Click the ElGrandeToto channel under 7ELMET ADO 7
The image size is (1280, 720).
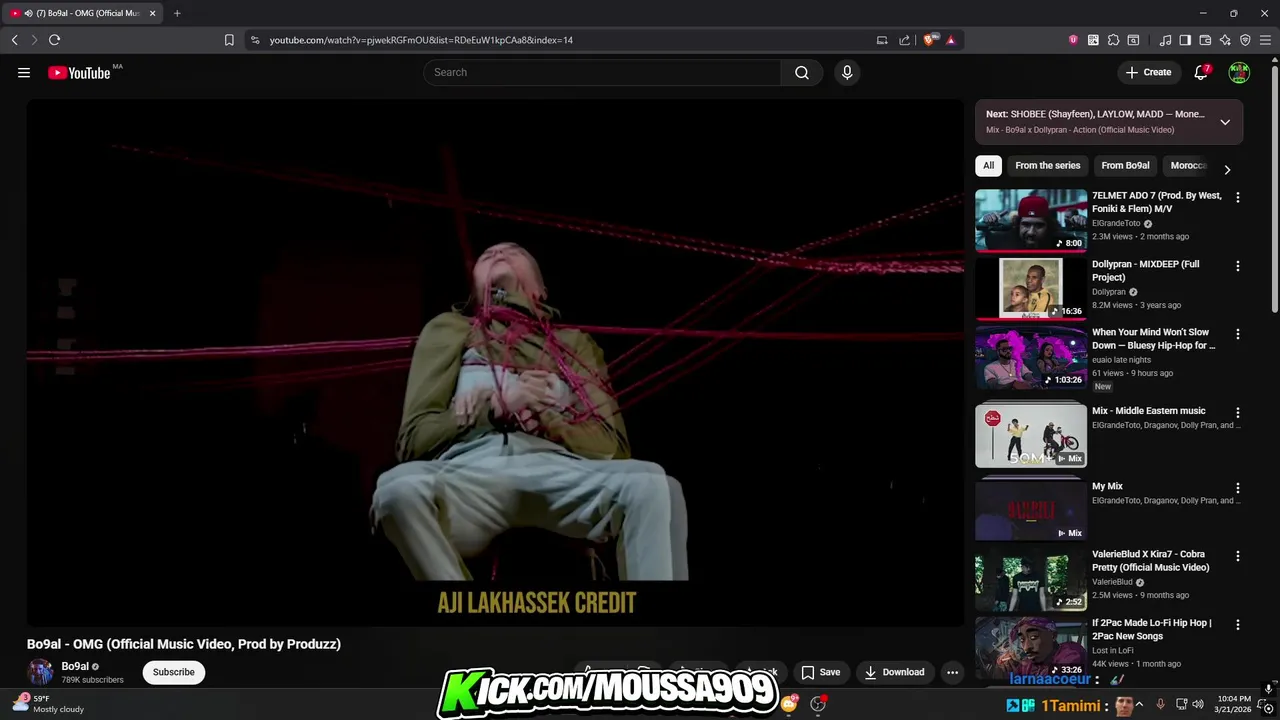click(x=1116, y=223)
